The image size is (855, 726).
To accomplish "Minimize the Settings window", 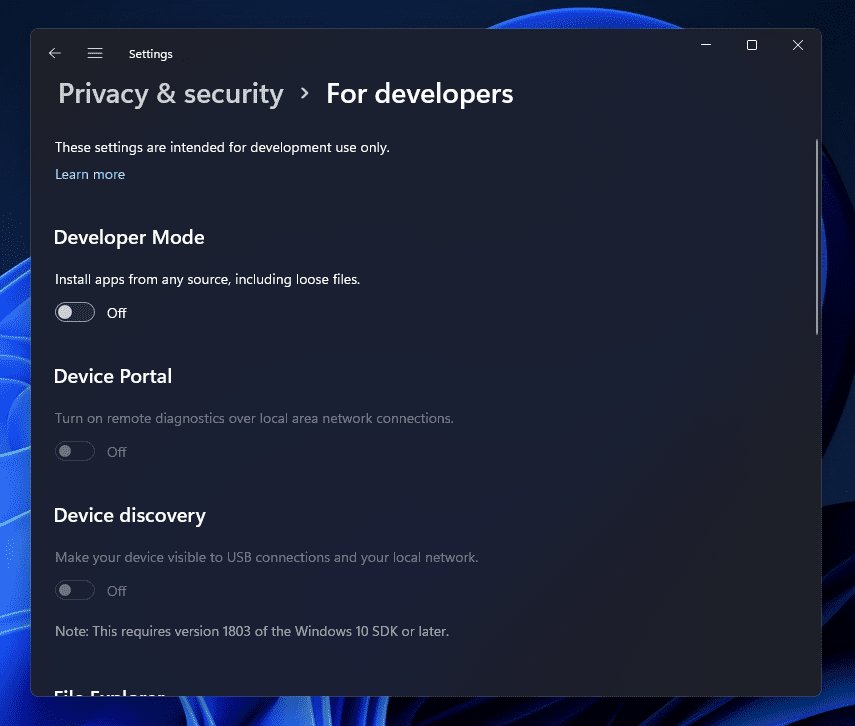I will [x=706, y=45].
